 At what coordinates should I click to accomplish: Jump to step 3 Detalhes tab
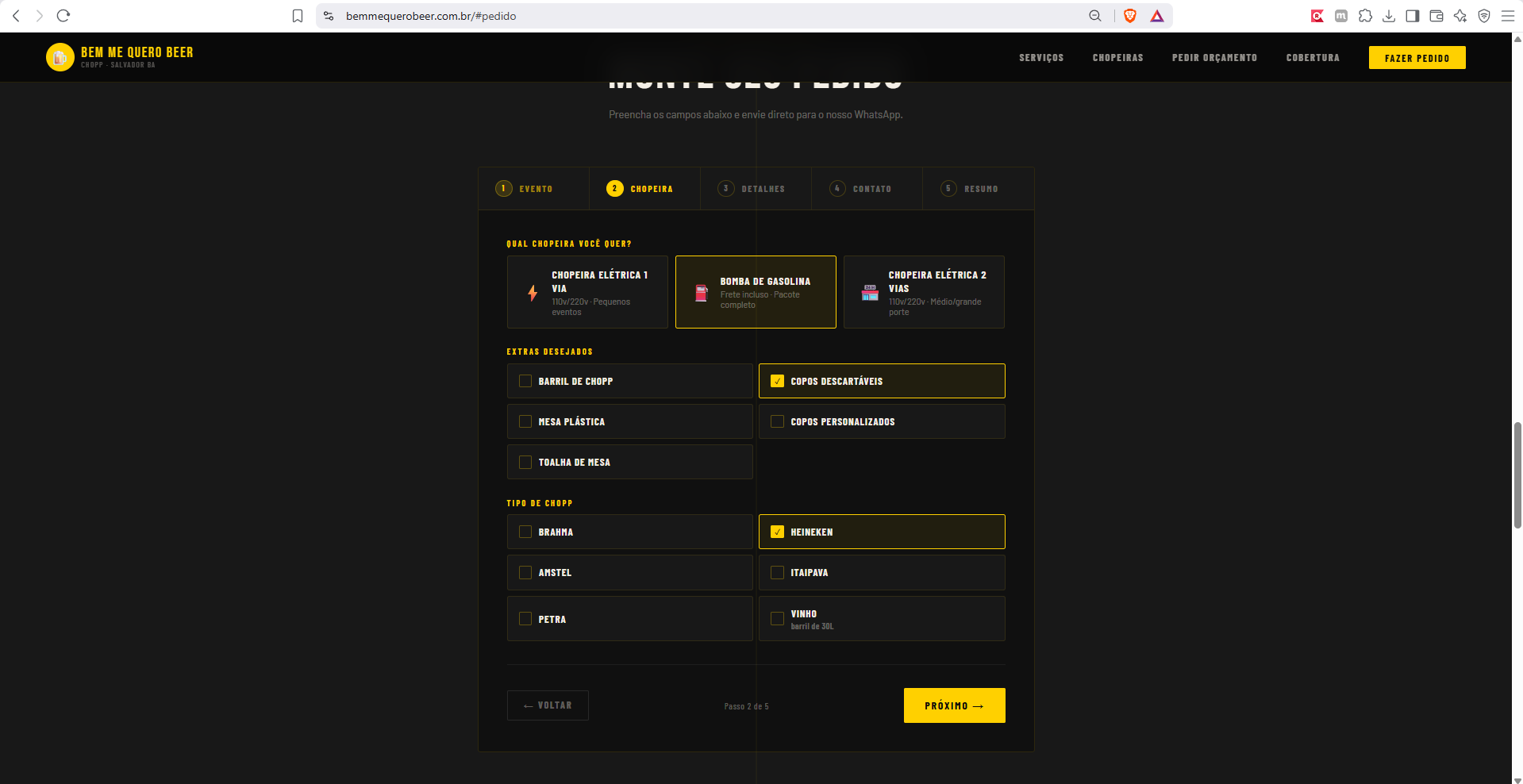756,189
